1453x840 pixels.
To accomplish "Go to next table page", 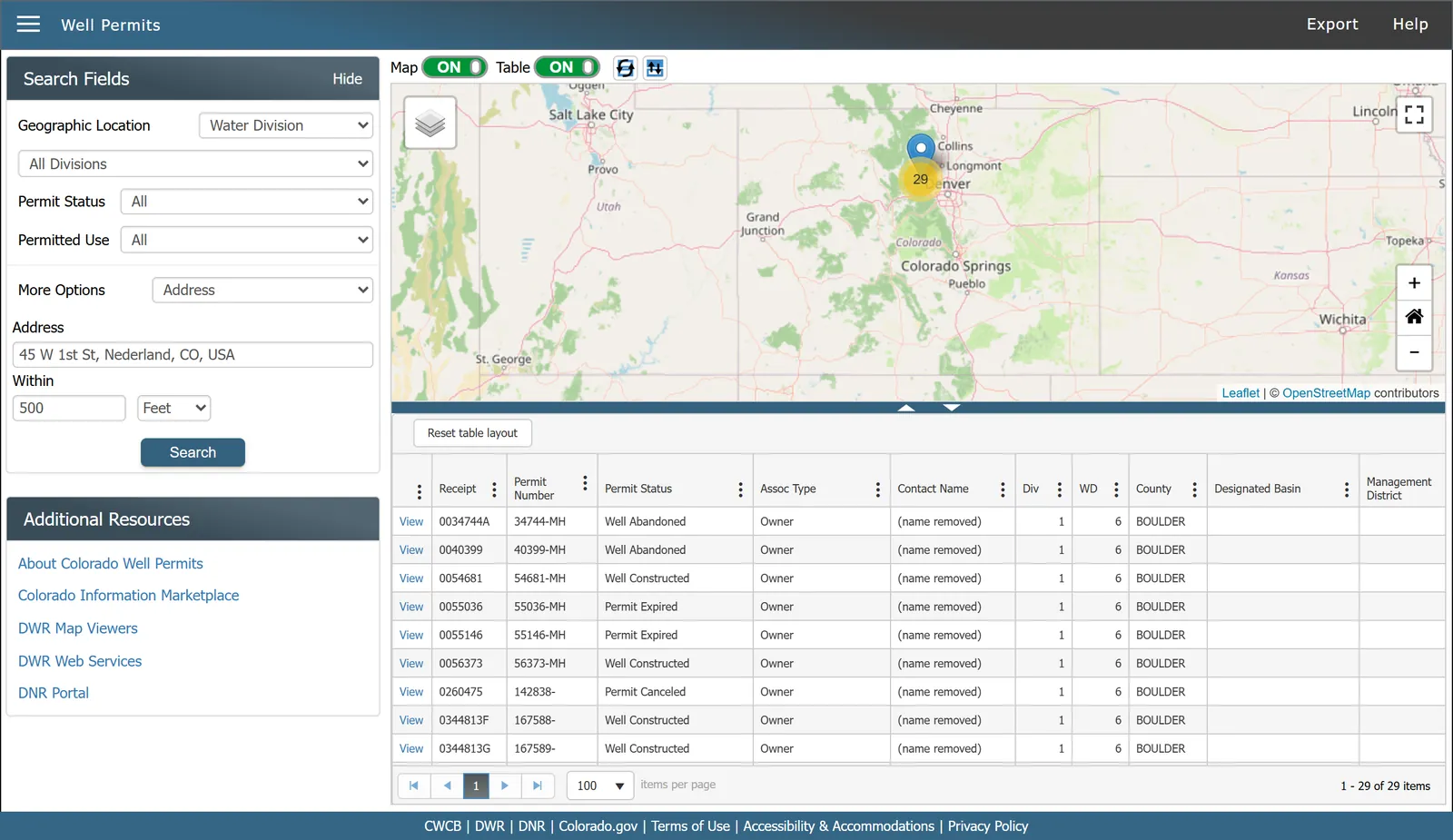I will (505, 786).
